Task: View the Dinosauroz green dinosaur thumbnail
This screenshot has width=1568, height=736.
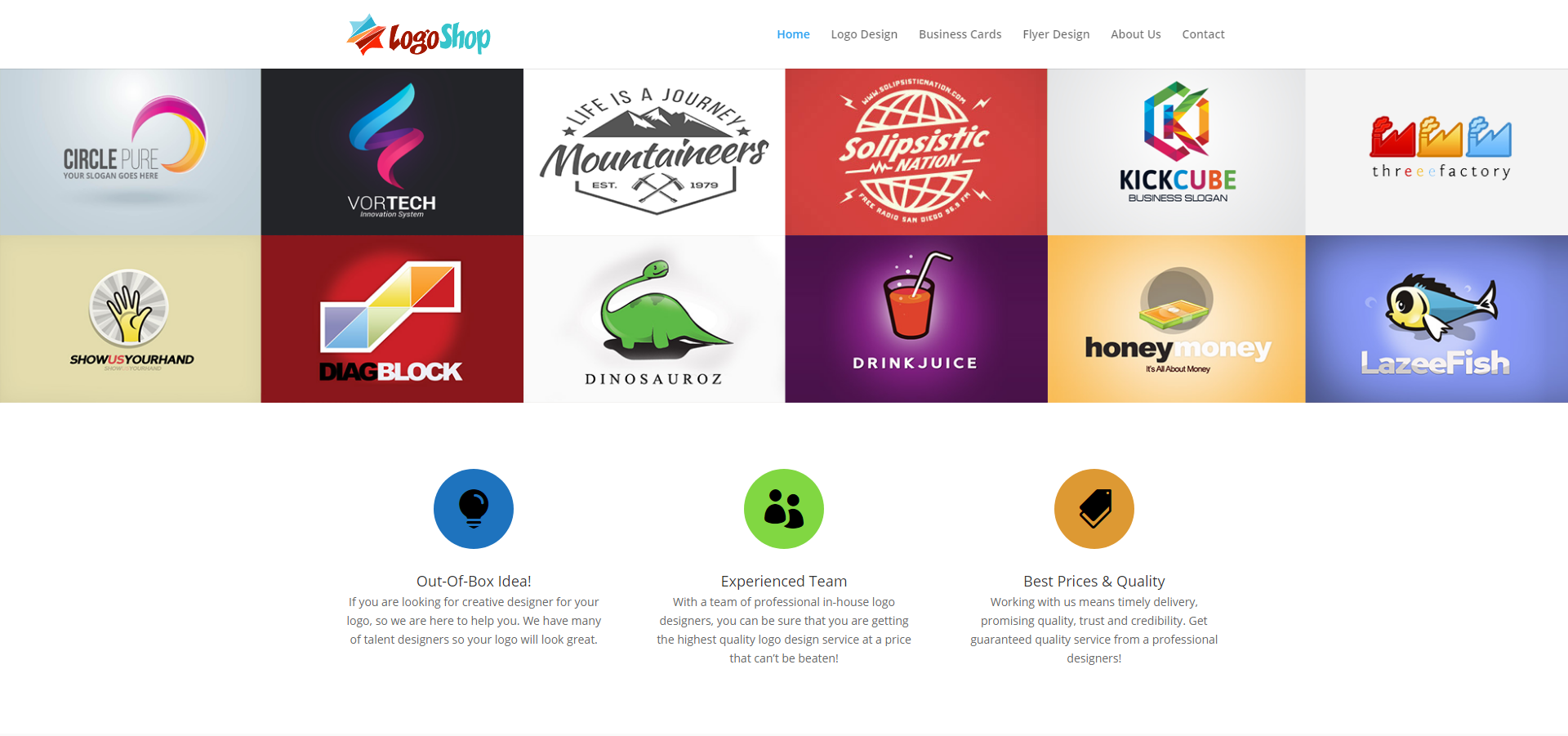Action: point(654,319)
